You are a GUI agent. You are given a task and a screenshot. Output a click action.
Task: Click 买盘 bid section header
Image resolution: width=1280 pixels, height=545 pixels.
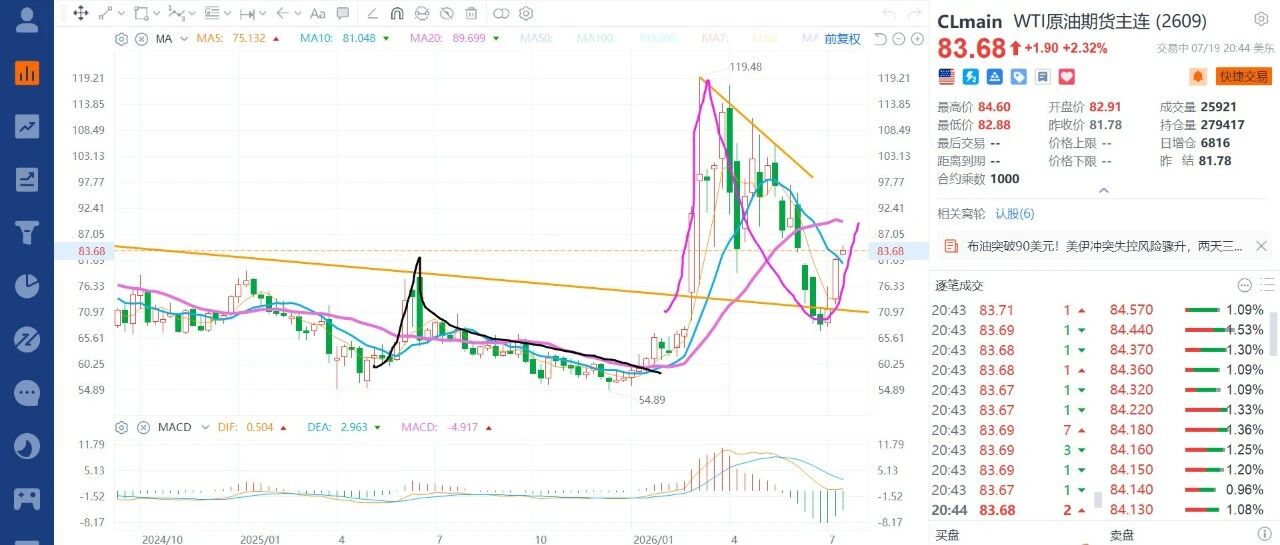tap(949, 535)
